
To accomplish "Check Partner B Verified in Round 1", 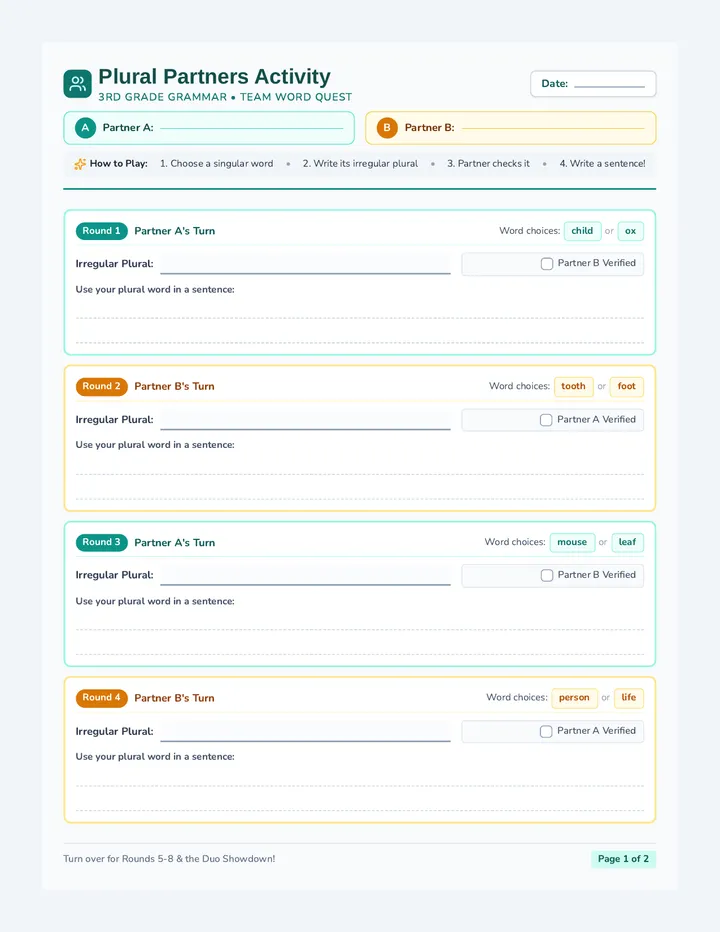I will [x=547, y=264].
